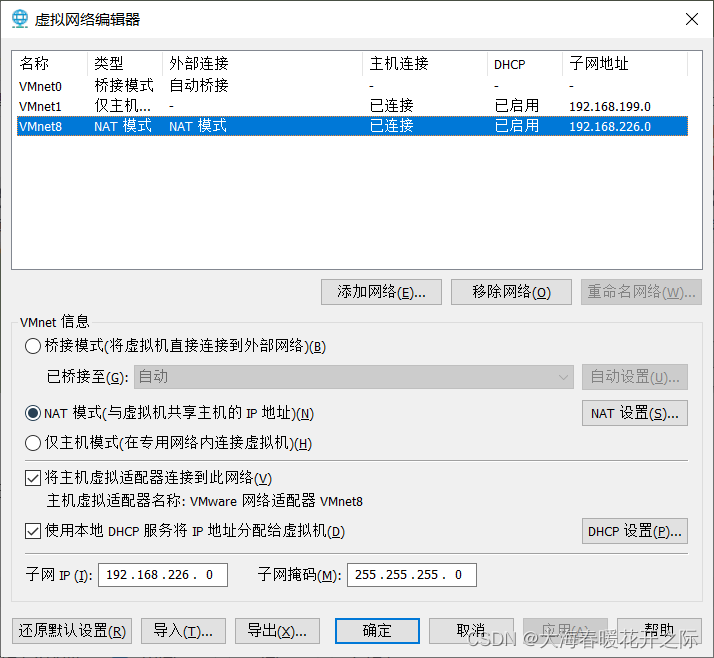Open the 已桥接至 dropdown

[353, 377]
